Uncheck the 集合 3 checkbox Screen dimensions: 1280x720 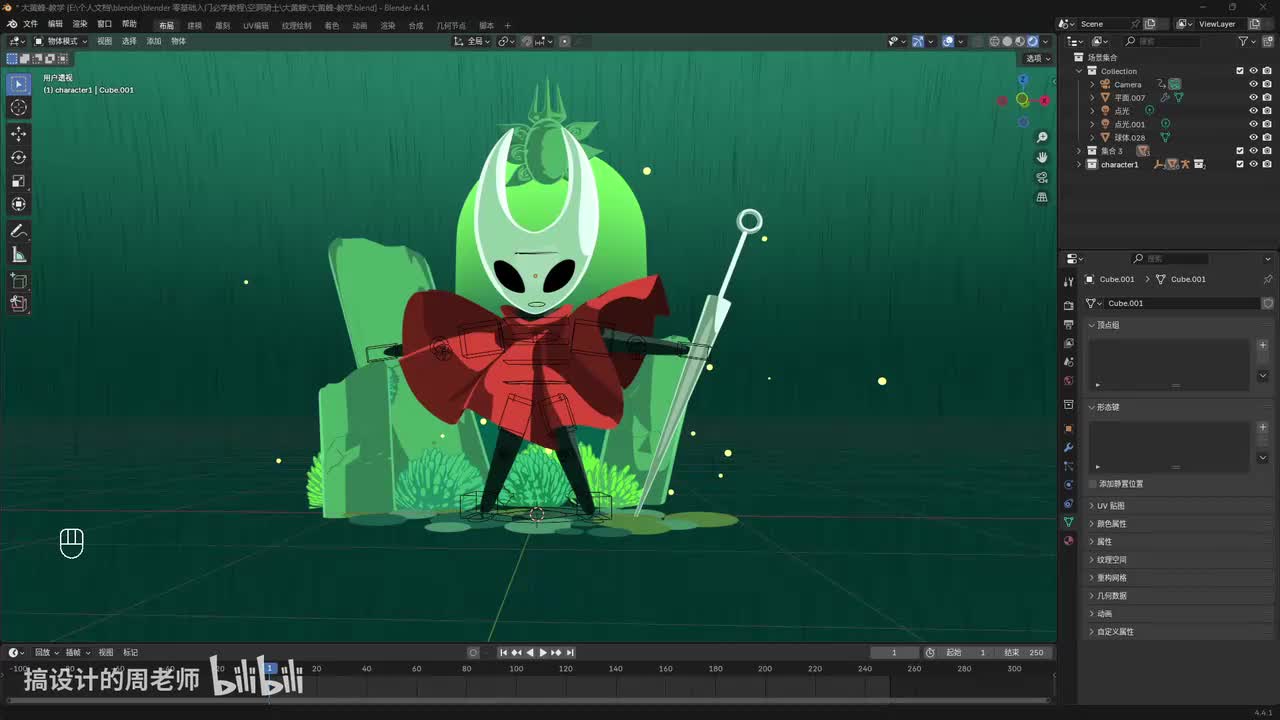tap(1240, 151)
